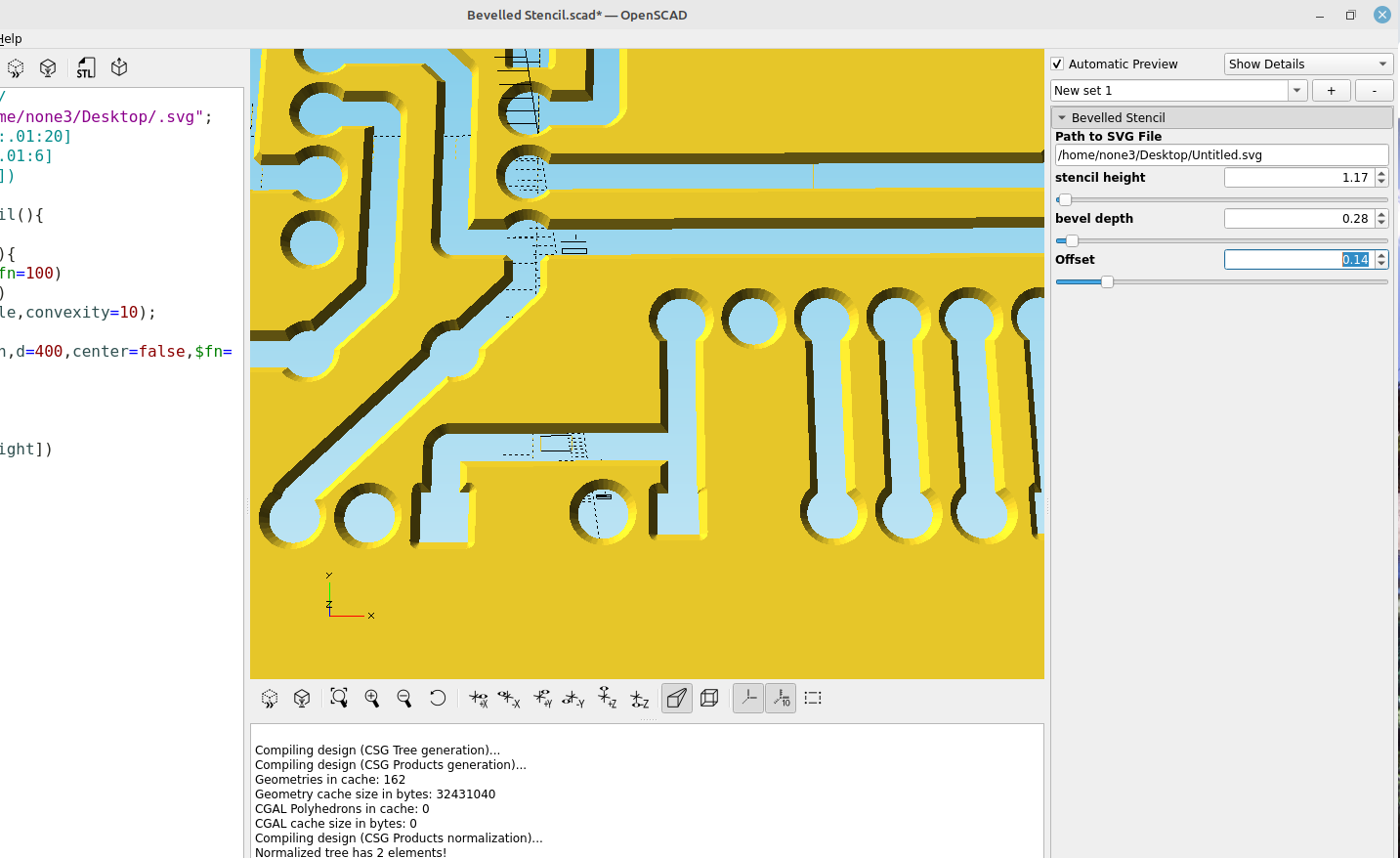Open the New set 1 dropdown
This screenshot has height=858, width=1400.
[x=1296, y=90]
